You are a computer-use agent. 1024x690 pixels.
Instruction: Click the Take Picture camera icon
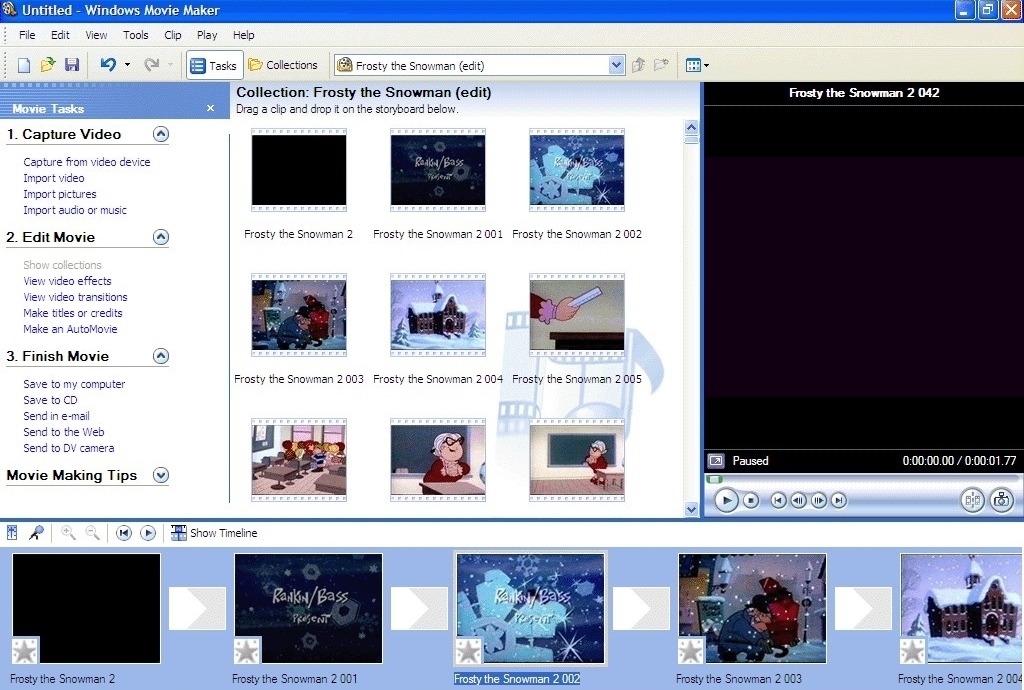(1001, 501)
